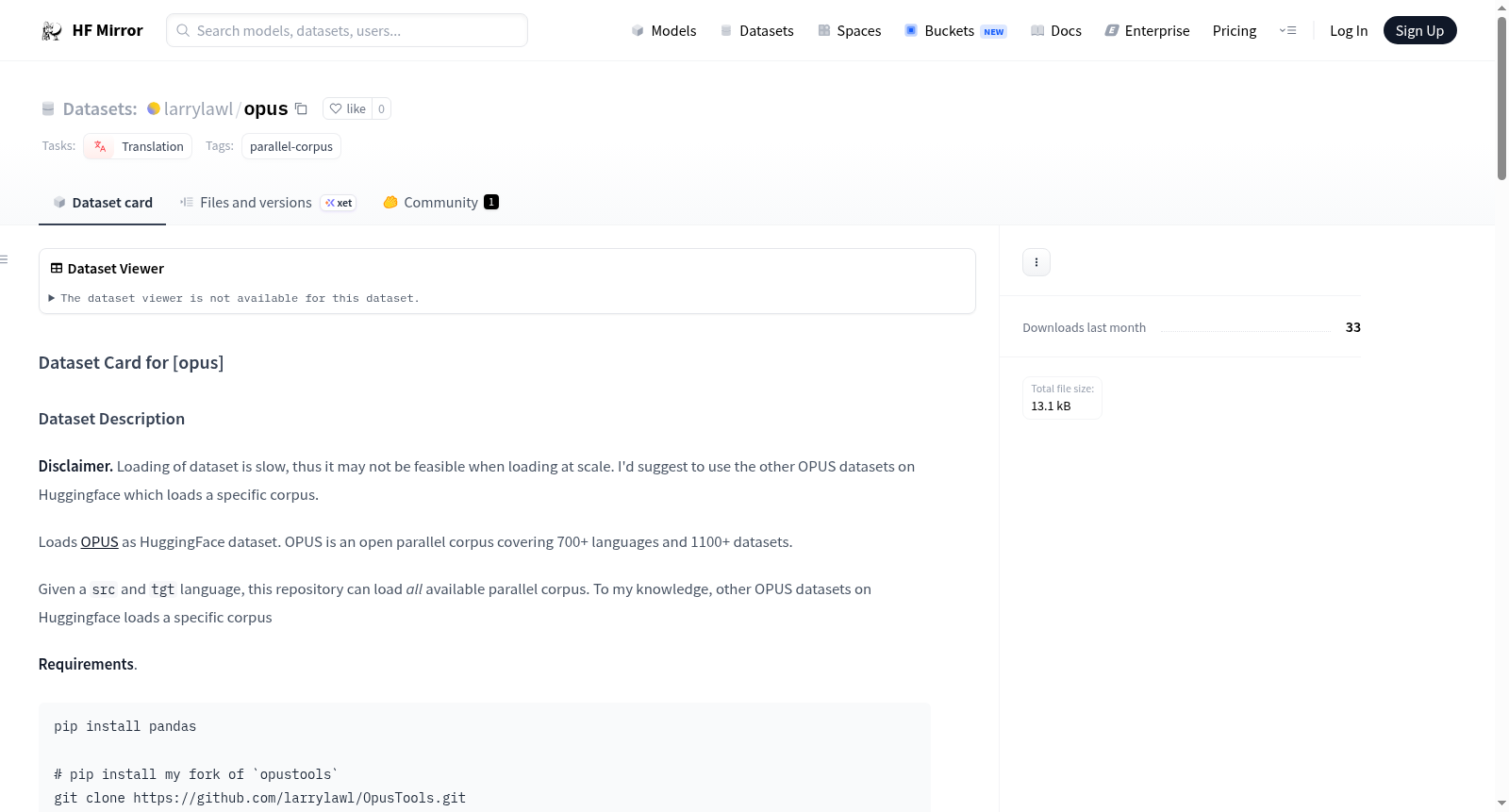Click the Dataset Viewer heading
The height and width of the screenshot is (812, 1509).
click(x=116, y=269)
